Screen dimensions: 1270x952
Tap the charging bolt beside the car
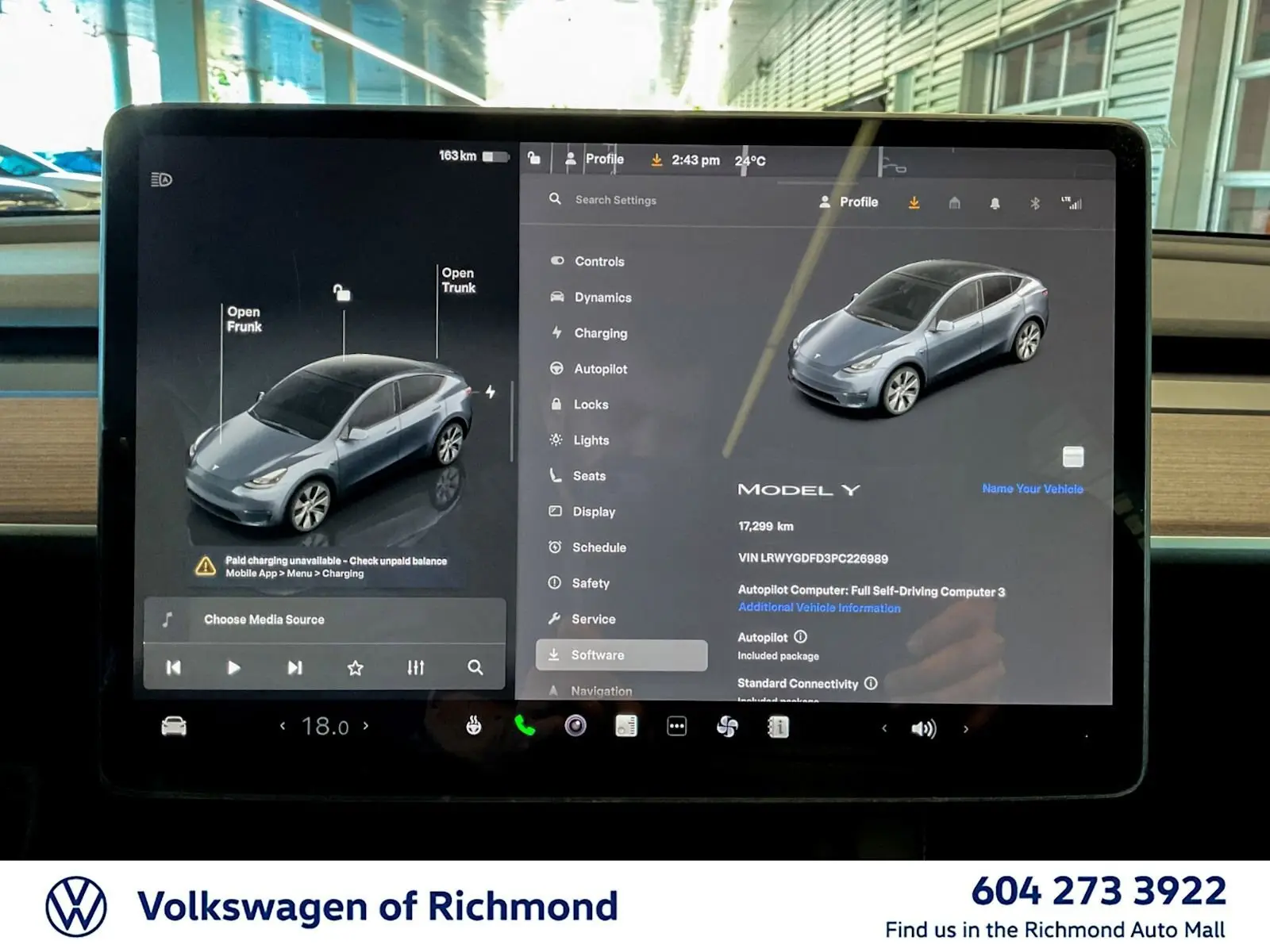pyautogui.click(x=491, y=392)
